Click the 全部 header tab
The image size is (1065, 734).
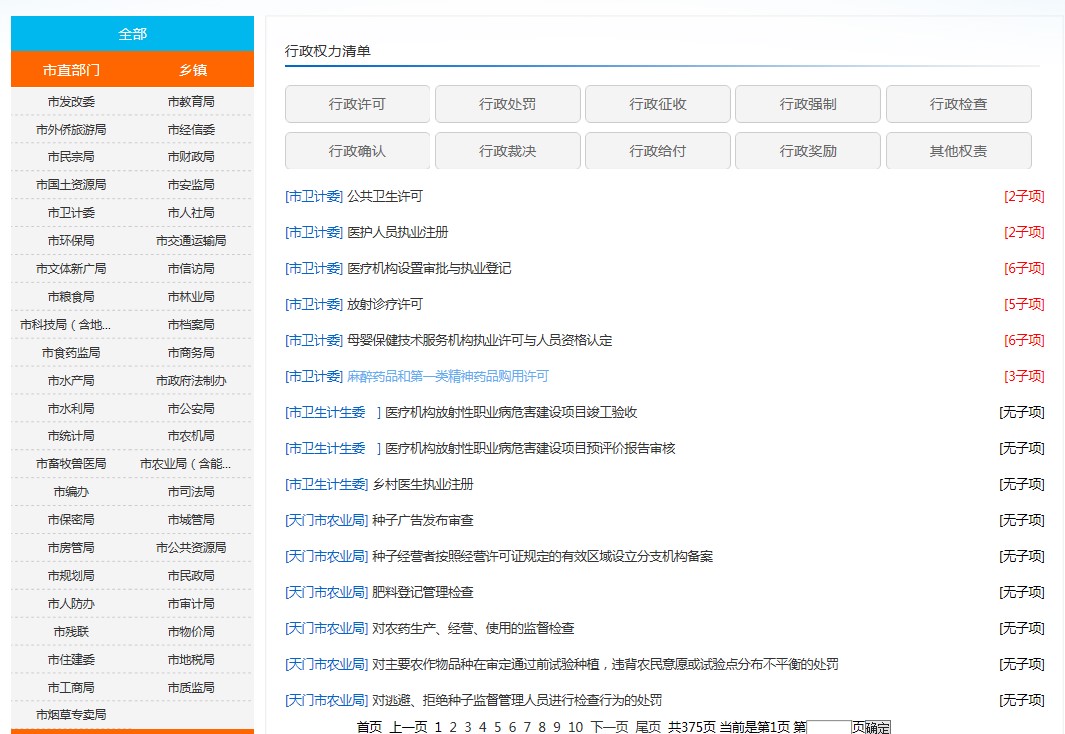[132, 34]
